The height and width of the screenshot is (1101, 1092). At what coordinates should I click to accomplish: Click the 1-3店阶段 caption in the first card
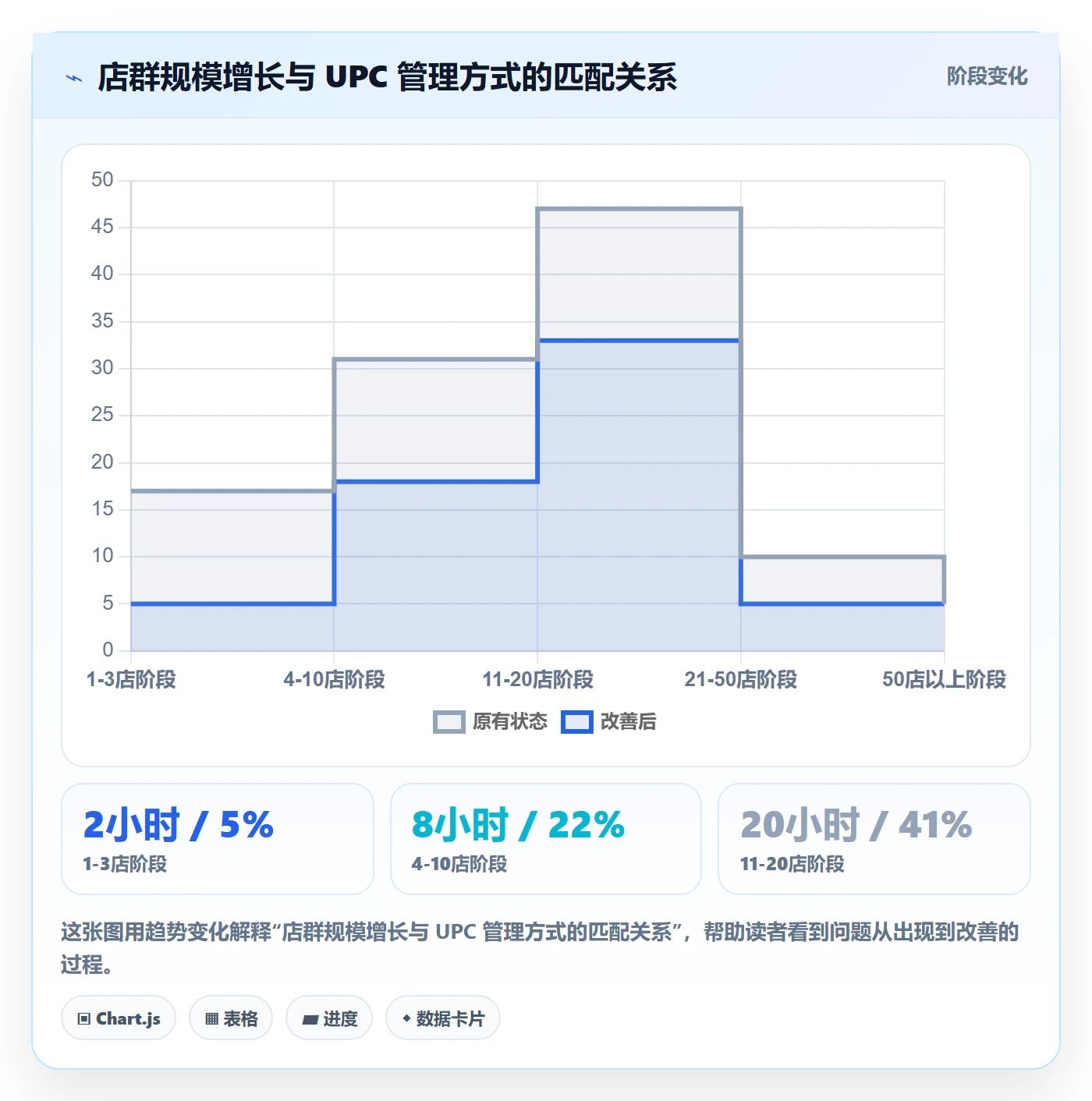[125, 864]
